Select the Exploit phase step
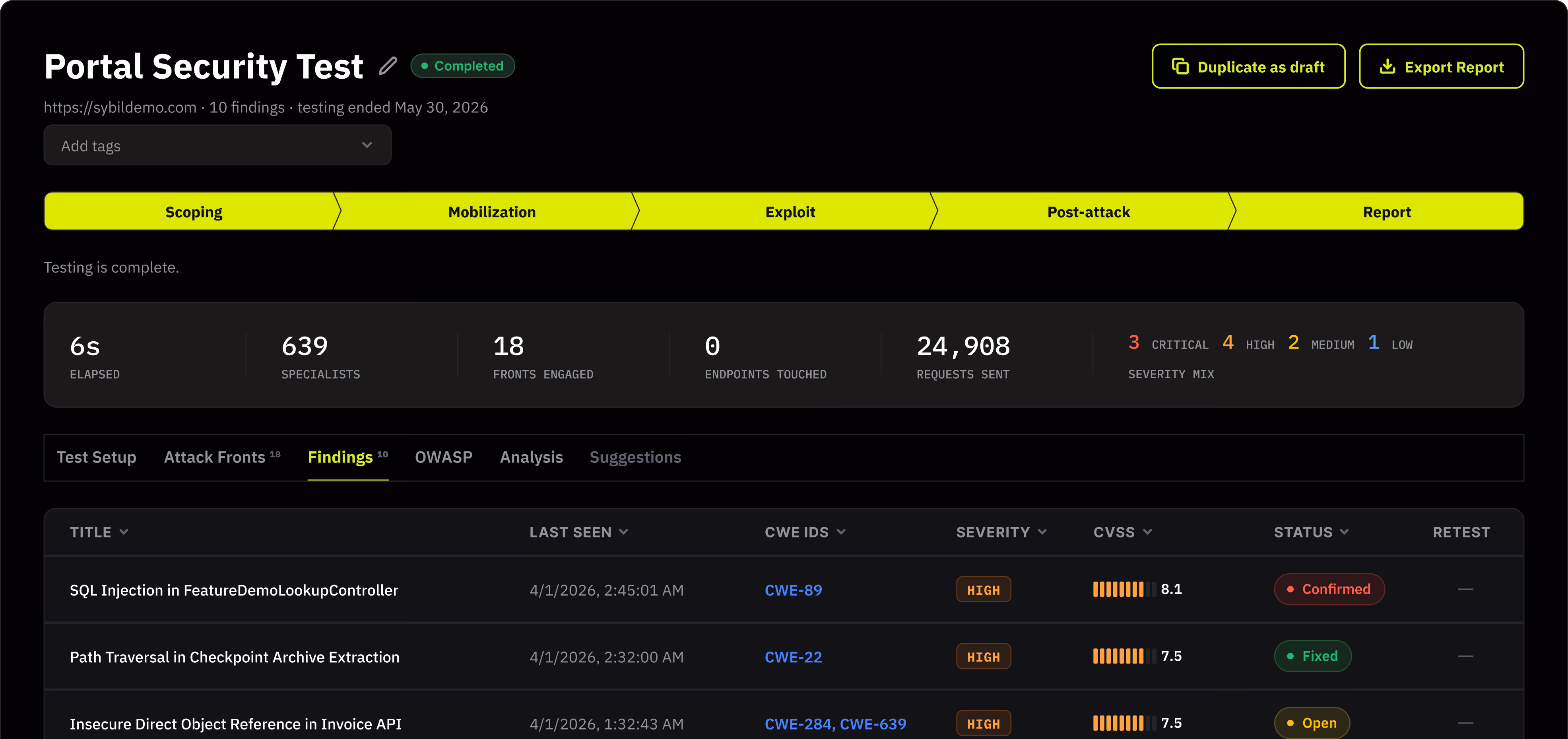Screen dimensions: 1568x739 click(x=790, y=212)
